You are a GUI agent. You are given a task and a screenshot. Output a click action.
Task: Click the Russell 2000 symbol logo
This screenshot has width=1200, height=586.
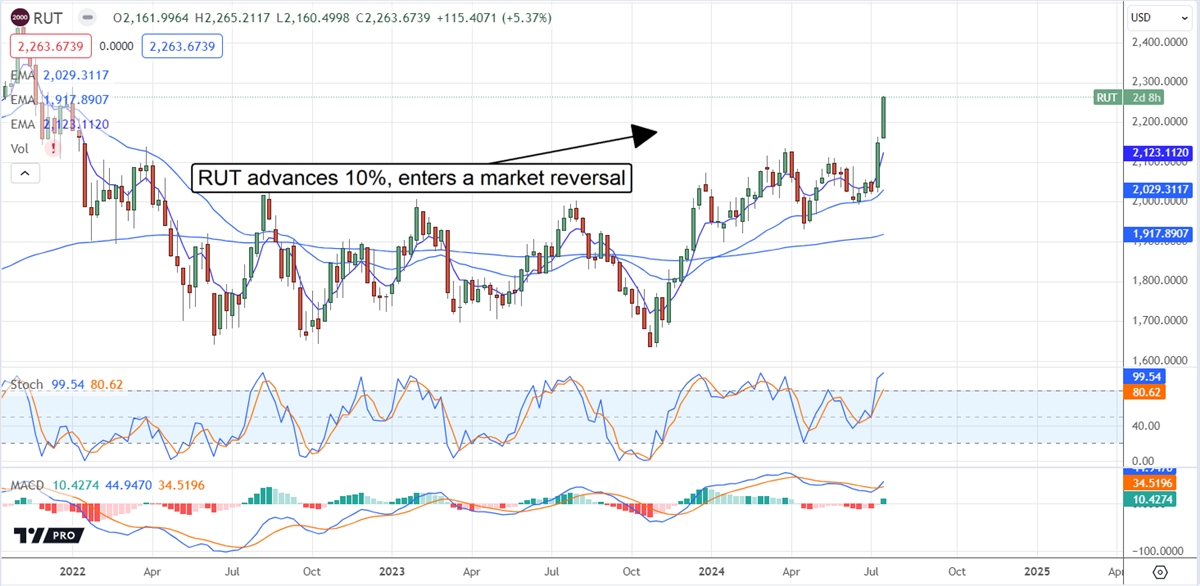(20, 17)
